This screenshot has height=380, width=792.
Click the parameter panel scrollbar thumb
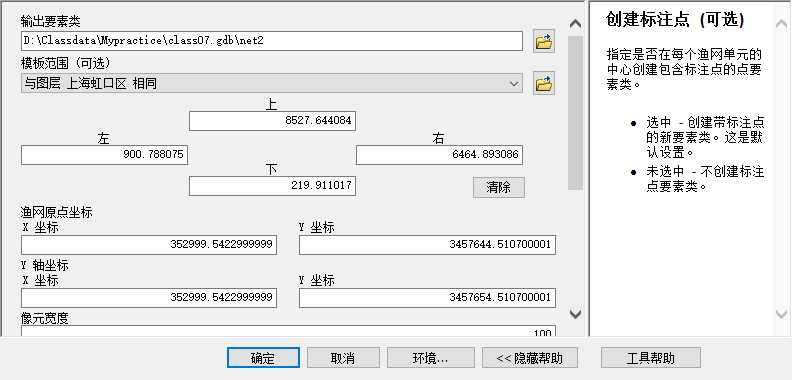click(575, 113)
